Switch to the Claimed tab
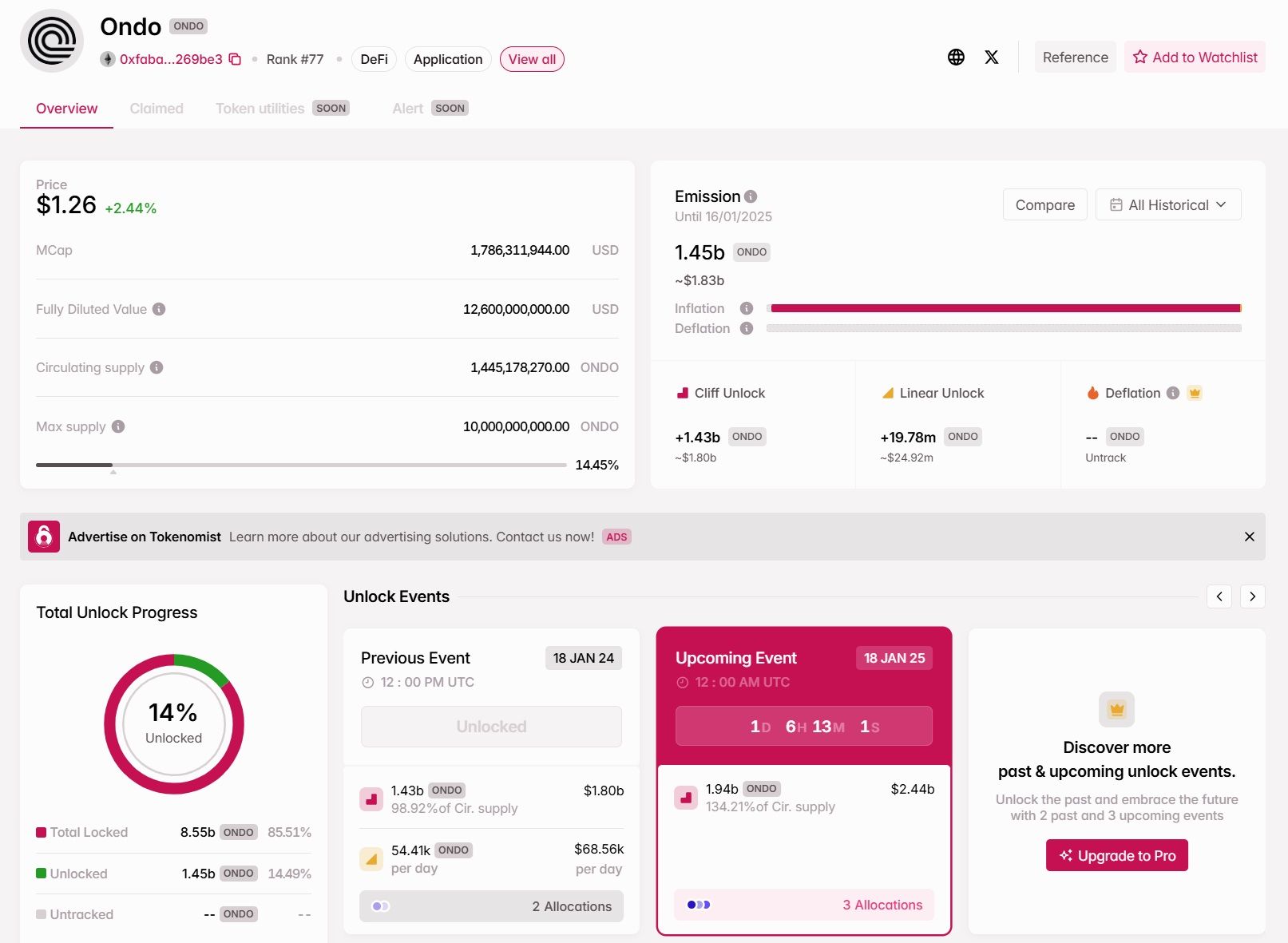Screen dimensions: 1288x943 (157, 109)
